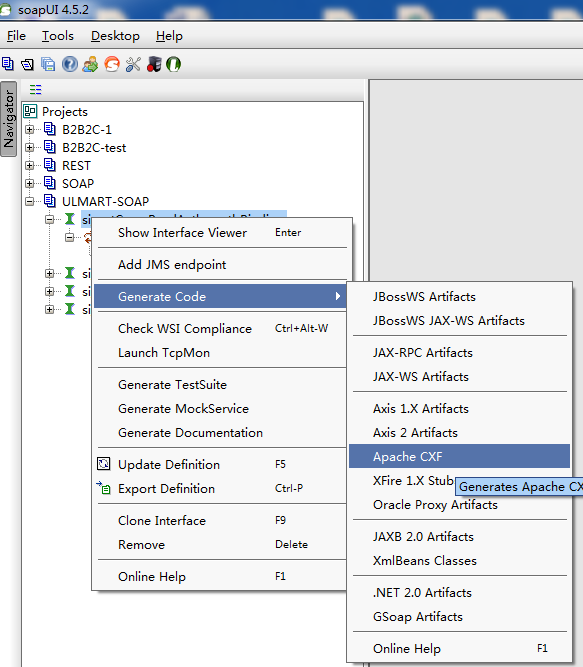Click the Navigator side tab

[9, 119]
